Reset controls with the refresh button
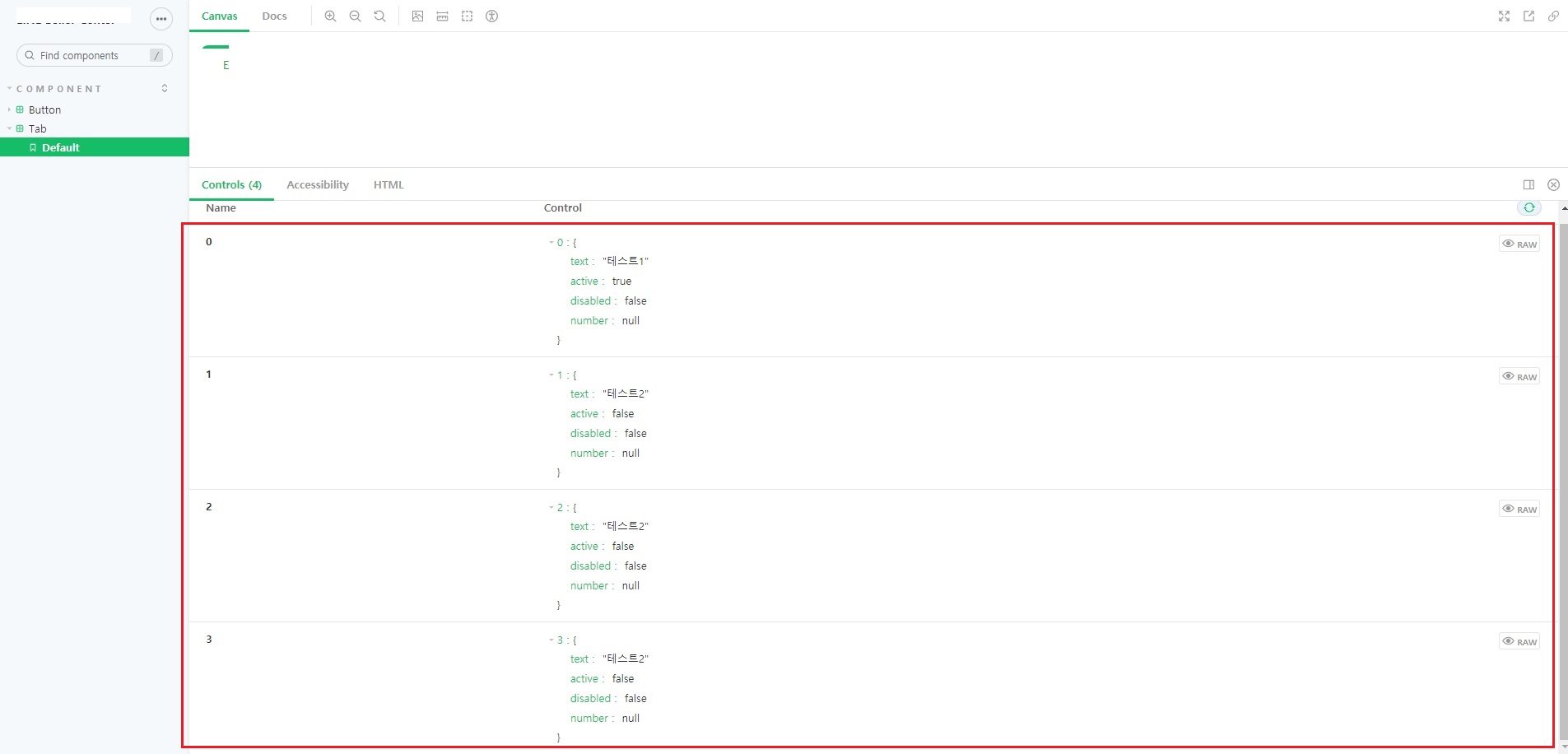Image resolution: width=1568 pixels, height=754 pixels. click(x=1528, y=208)
